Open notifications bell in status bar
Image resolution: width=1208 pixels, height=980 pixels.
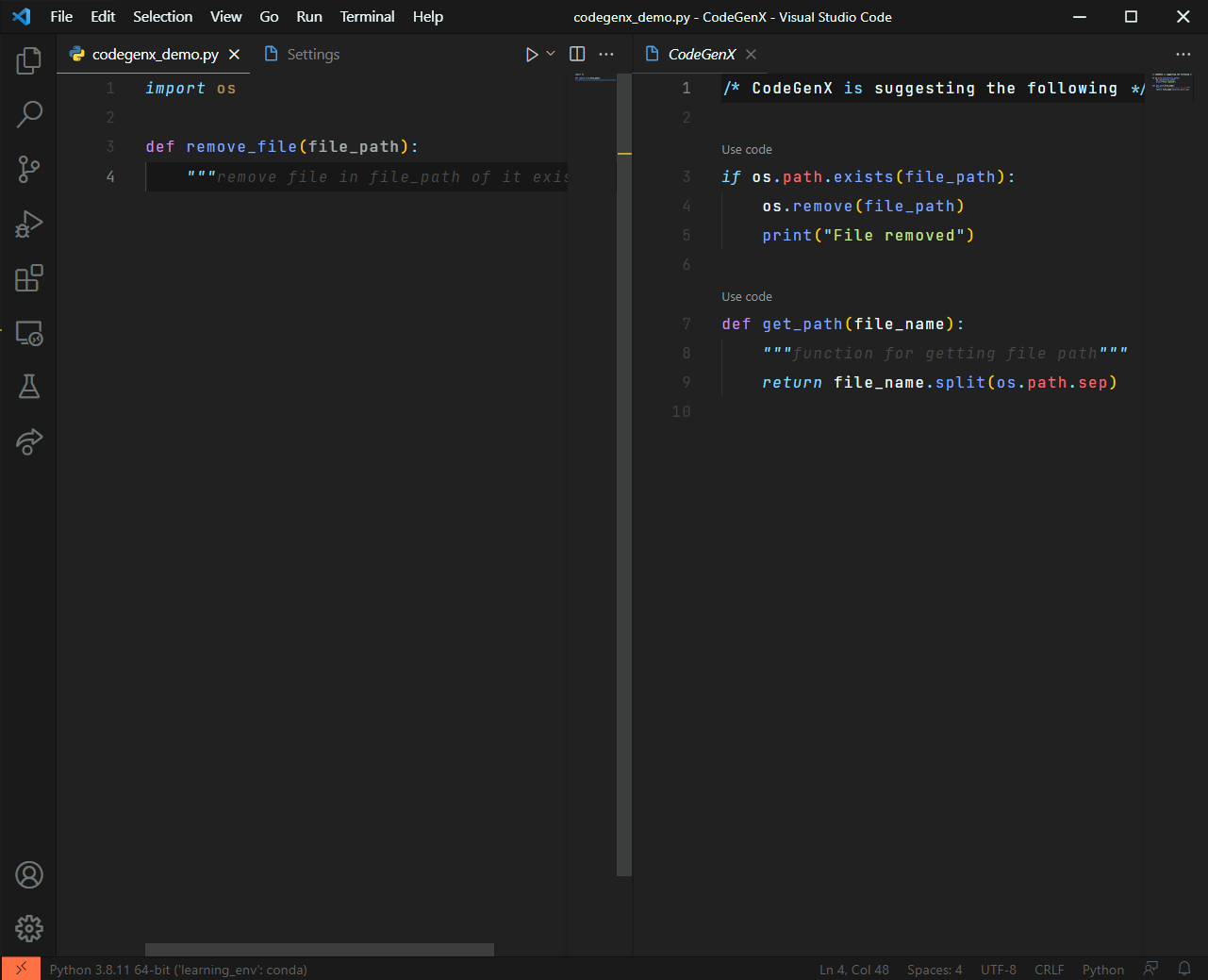click(1184, 969)
